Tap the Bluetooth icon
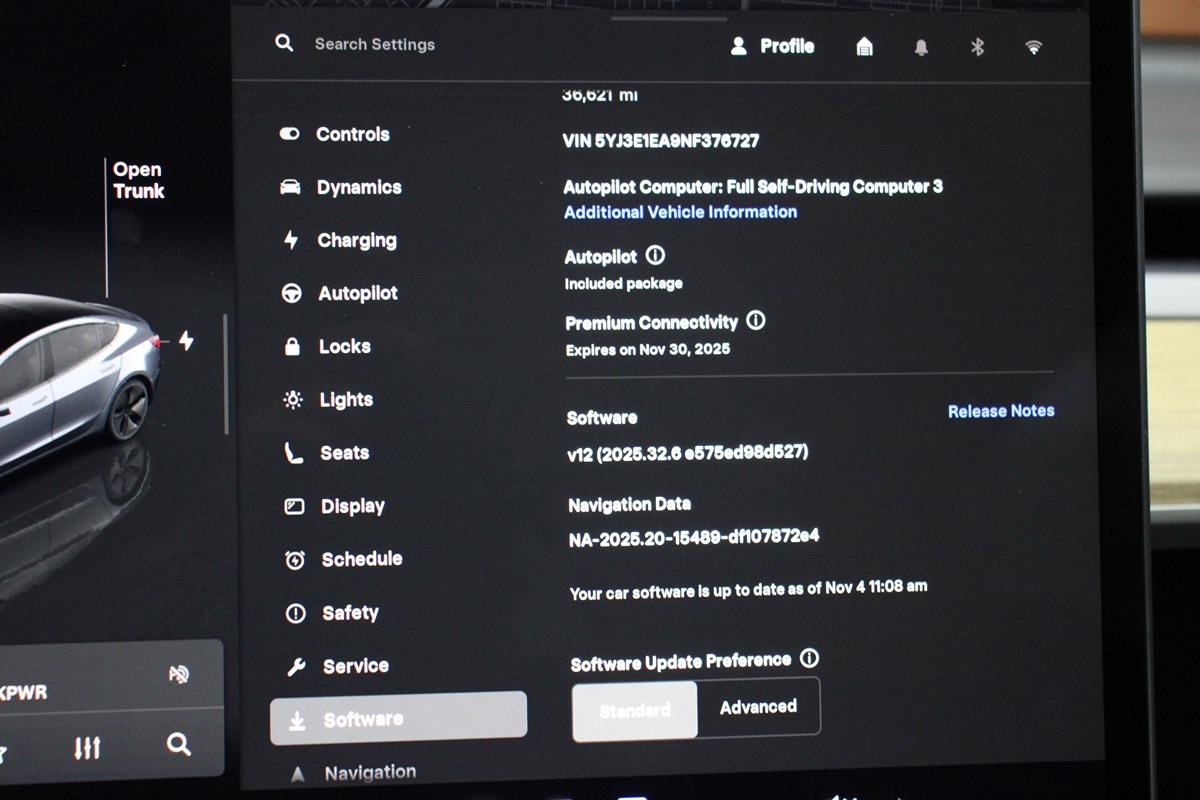 pyautogui.click(x=978, y=47)
